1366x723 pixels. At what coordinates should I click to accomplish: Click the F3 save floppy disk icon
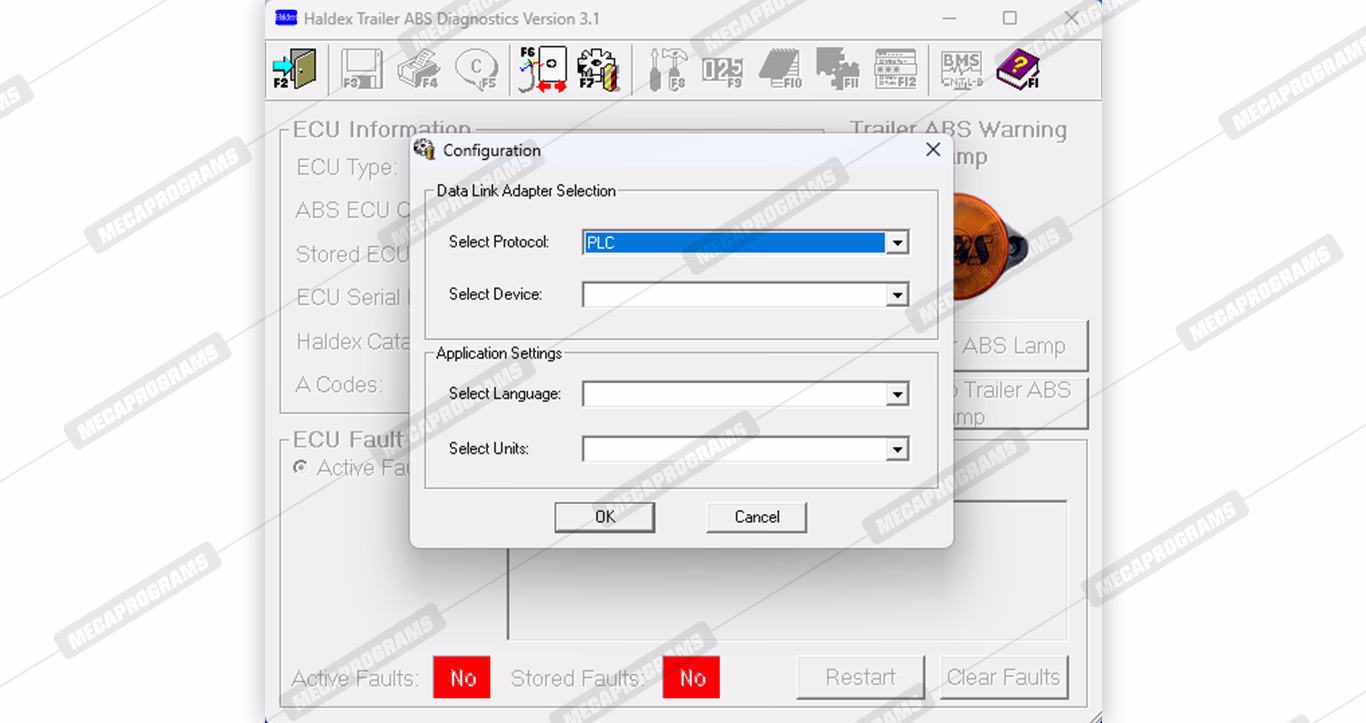click(x=362, y=70)
